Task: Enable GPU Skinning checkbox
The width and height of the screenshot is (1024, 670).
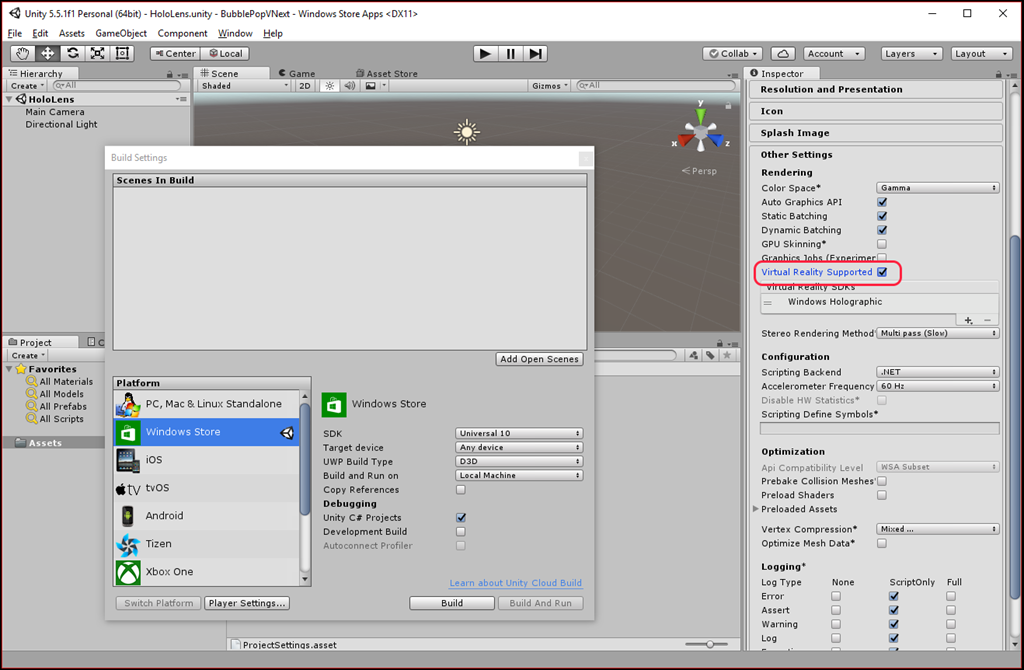Action: [x=882, y=244]
